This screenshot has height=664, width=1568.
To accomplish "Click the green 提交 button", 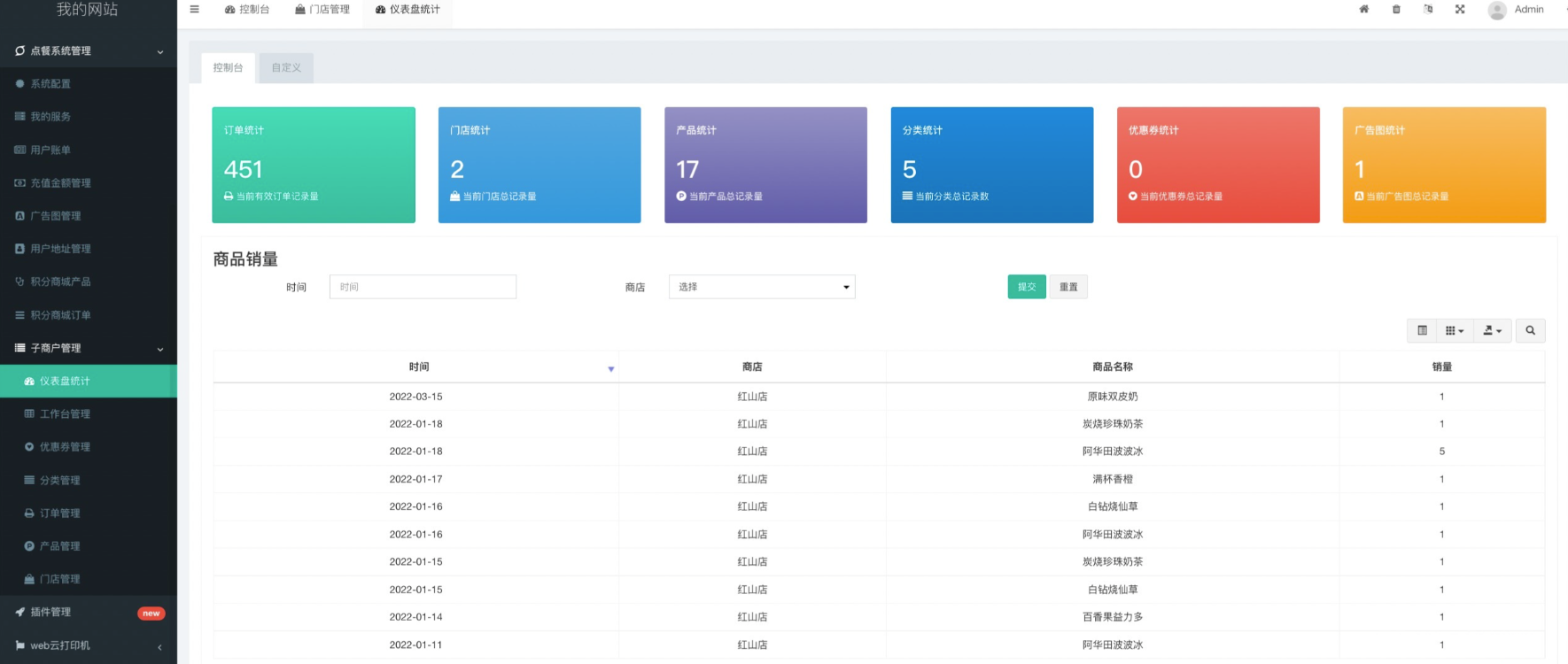I will pos(1027,287).
